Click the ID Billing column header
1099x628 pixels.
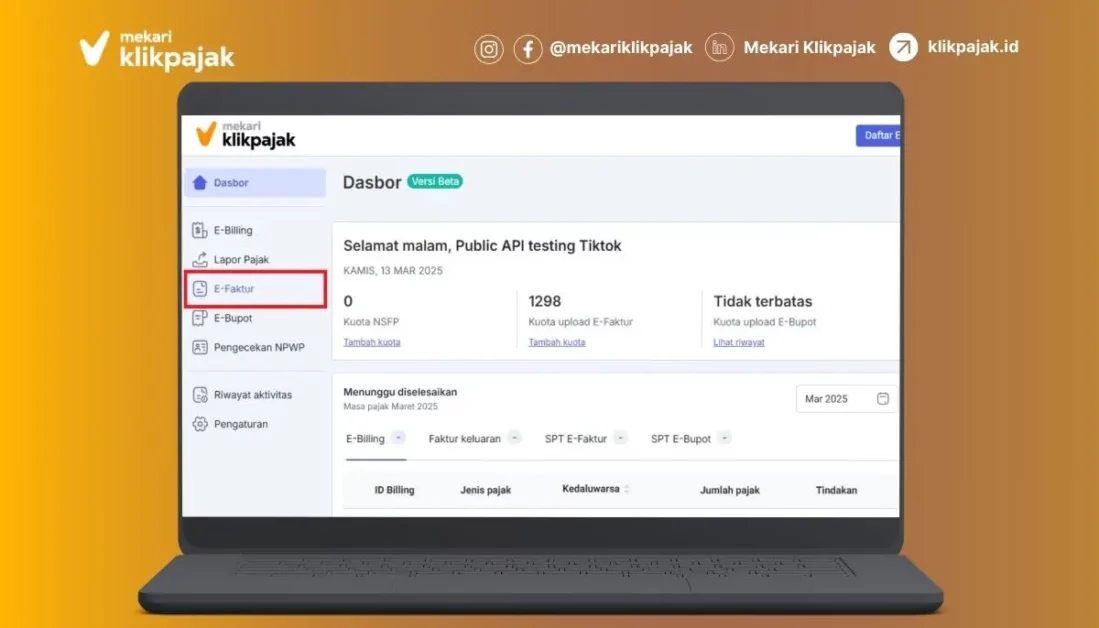point(394,490)
